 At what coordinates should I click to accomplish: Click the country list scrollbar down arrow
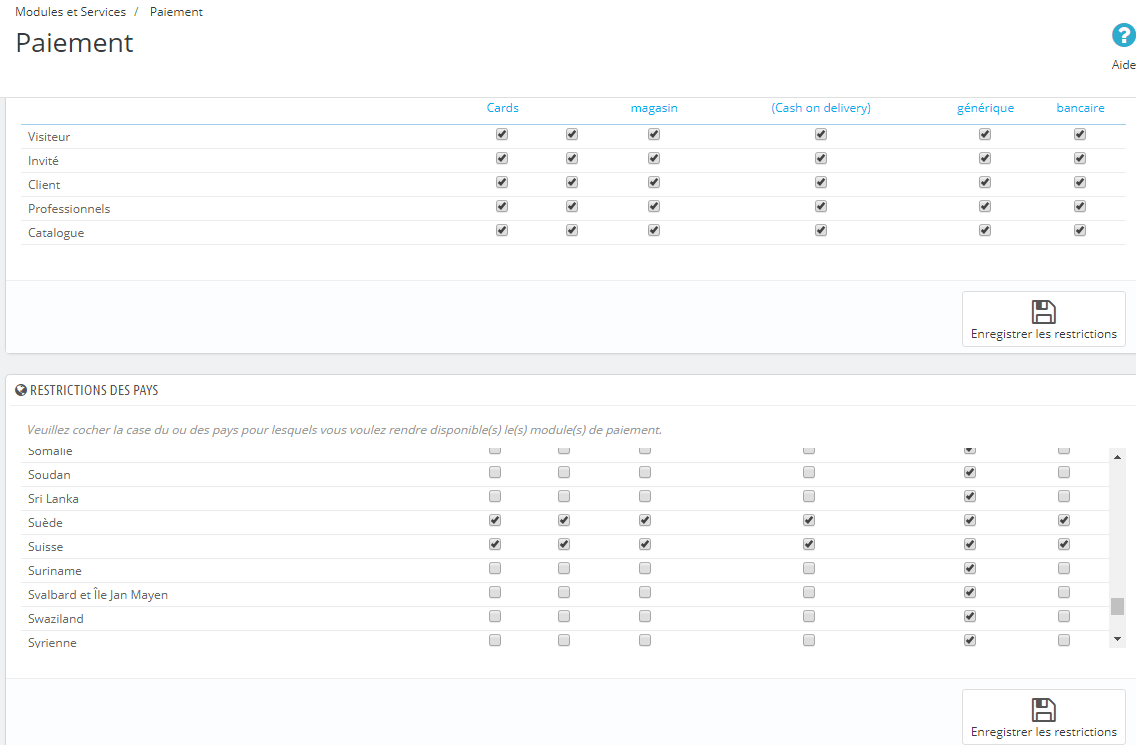point(1117,639)
